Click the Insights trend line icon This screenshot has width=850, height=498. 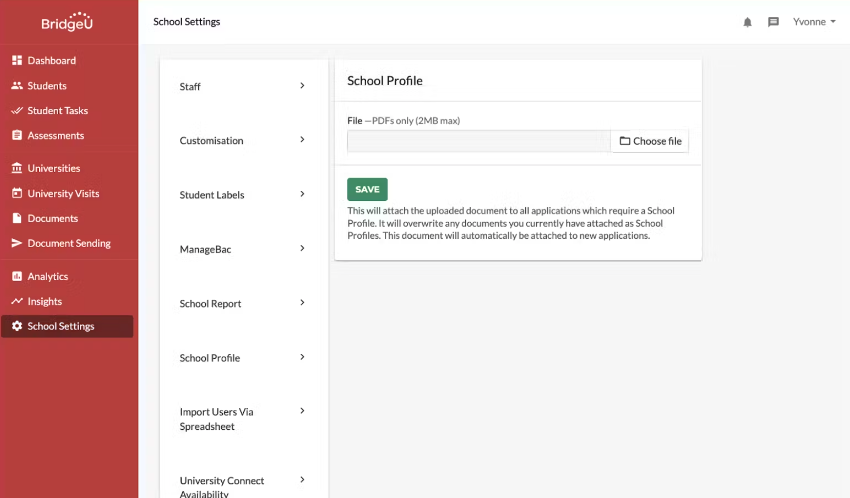coord(17,301)
